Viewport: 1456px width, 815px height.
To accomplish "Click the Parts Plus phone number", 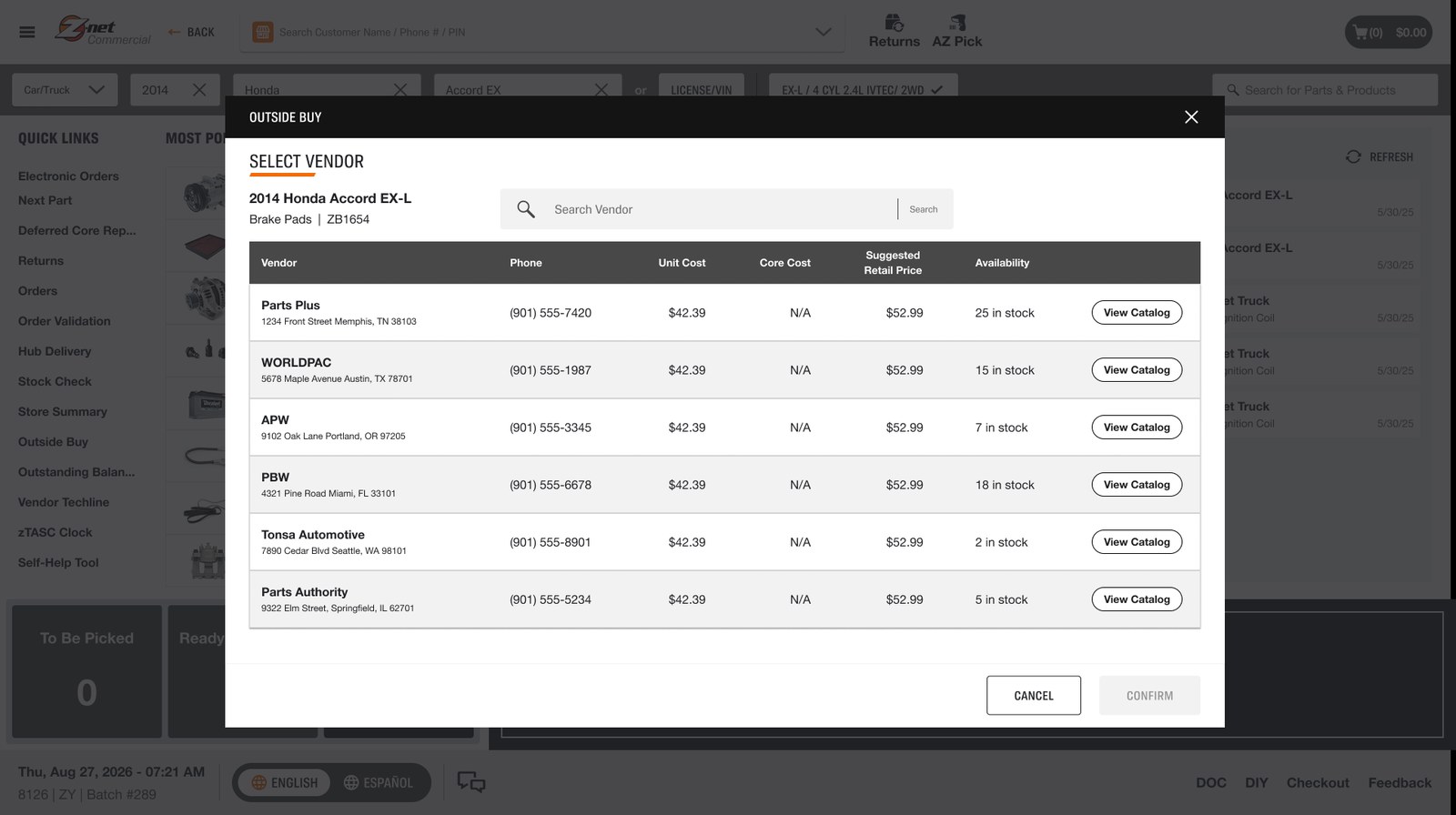I will [551, 313].
